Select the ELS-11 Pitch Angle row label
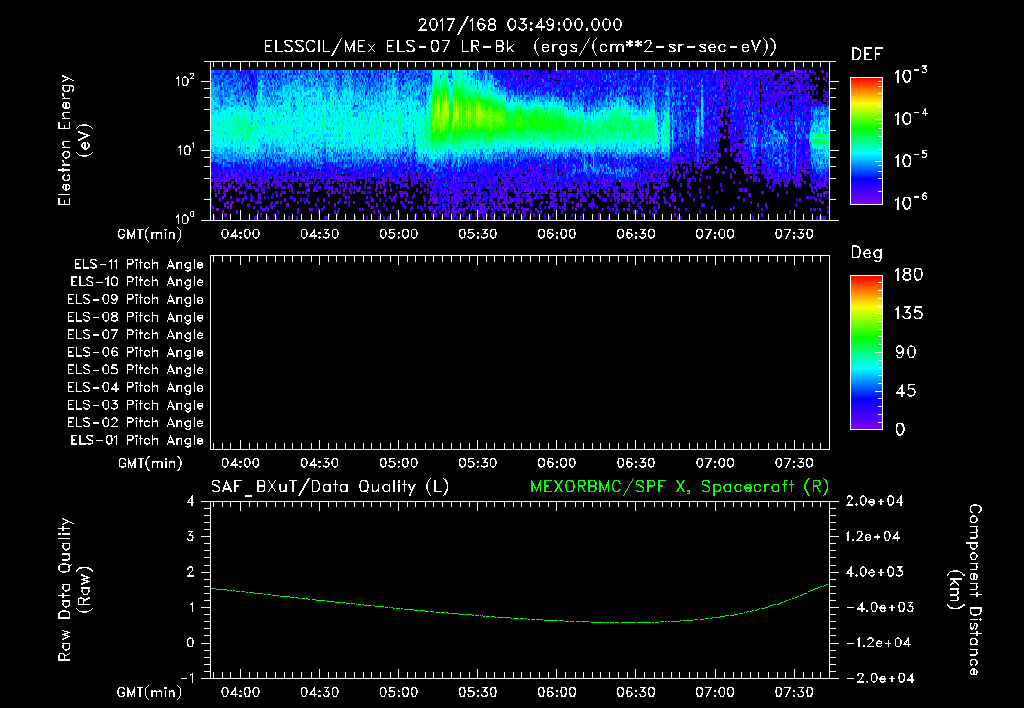1024x708 pixels. tap(138, 265)
